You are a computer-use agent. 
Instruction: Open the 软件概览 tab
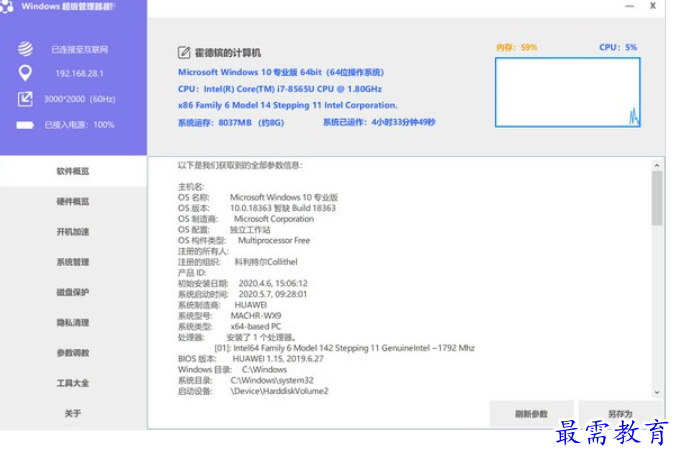(x=73, y=171)
